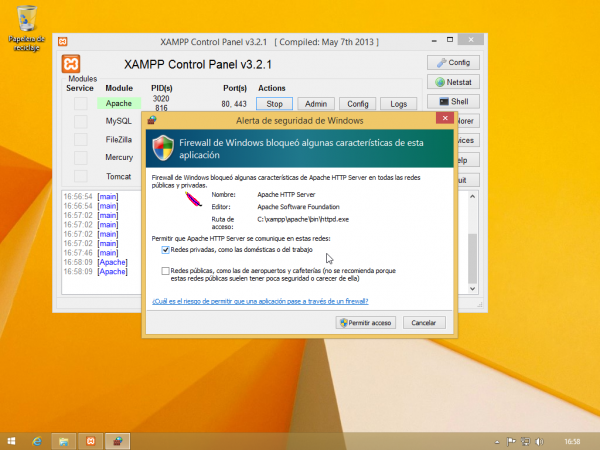
Task: Show hidden tray icons arrow
Action: pyautogui.click(x=497, y=442)
